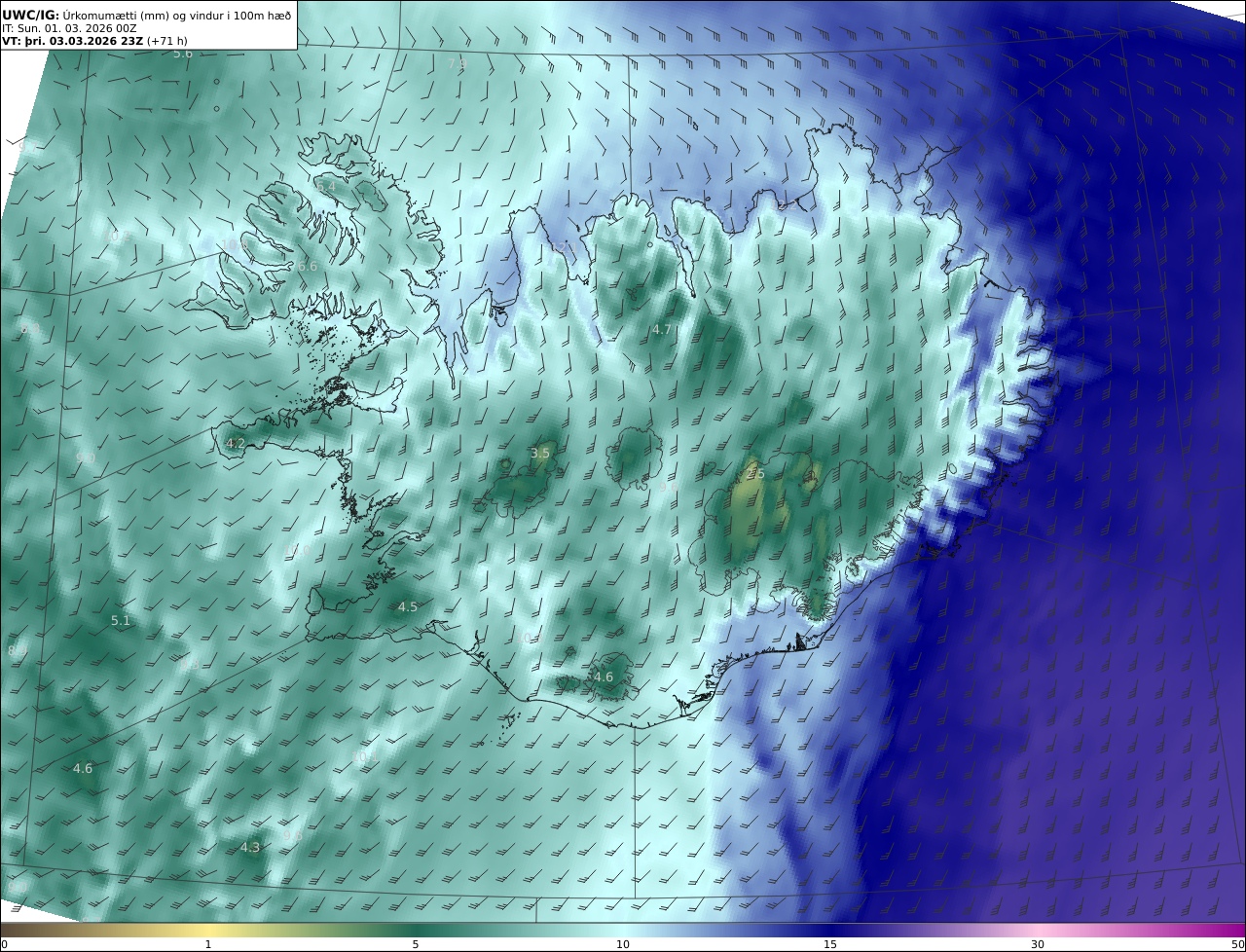Screen dimensions: 1246x952
Task: Click the colorbar tick label 1
Action: click(x=208, y=944)
